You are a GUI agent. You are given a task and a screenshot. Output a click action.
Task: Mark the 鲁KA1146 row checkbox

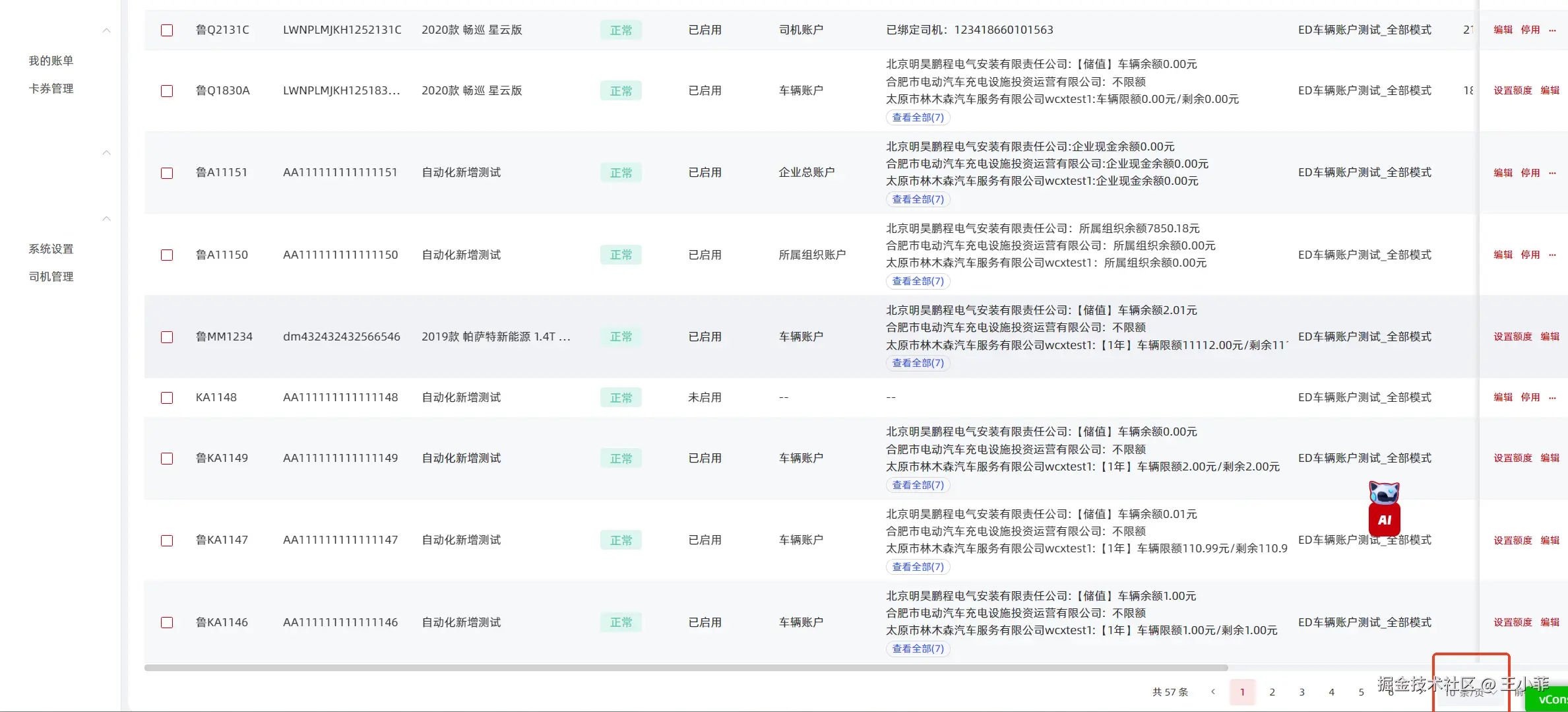click(x=167, y=622)
